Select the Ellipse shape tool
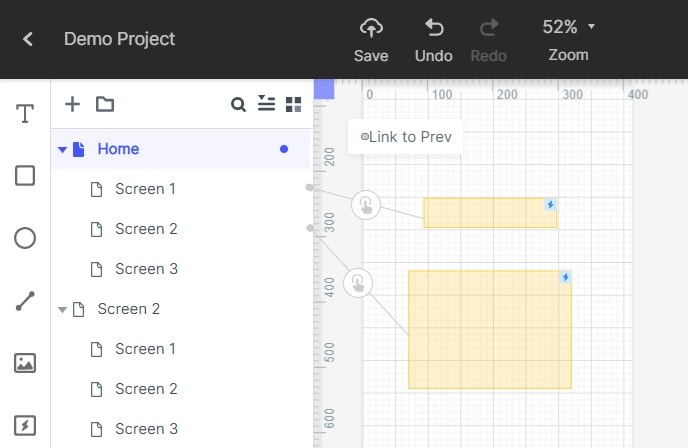Image resolution: width=688 pixels, height=448 pixels. [25, 238]
